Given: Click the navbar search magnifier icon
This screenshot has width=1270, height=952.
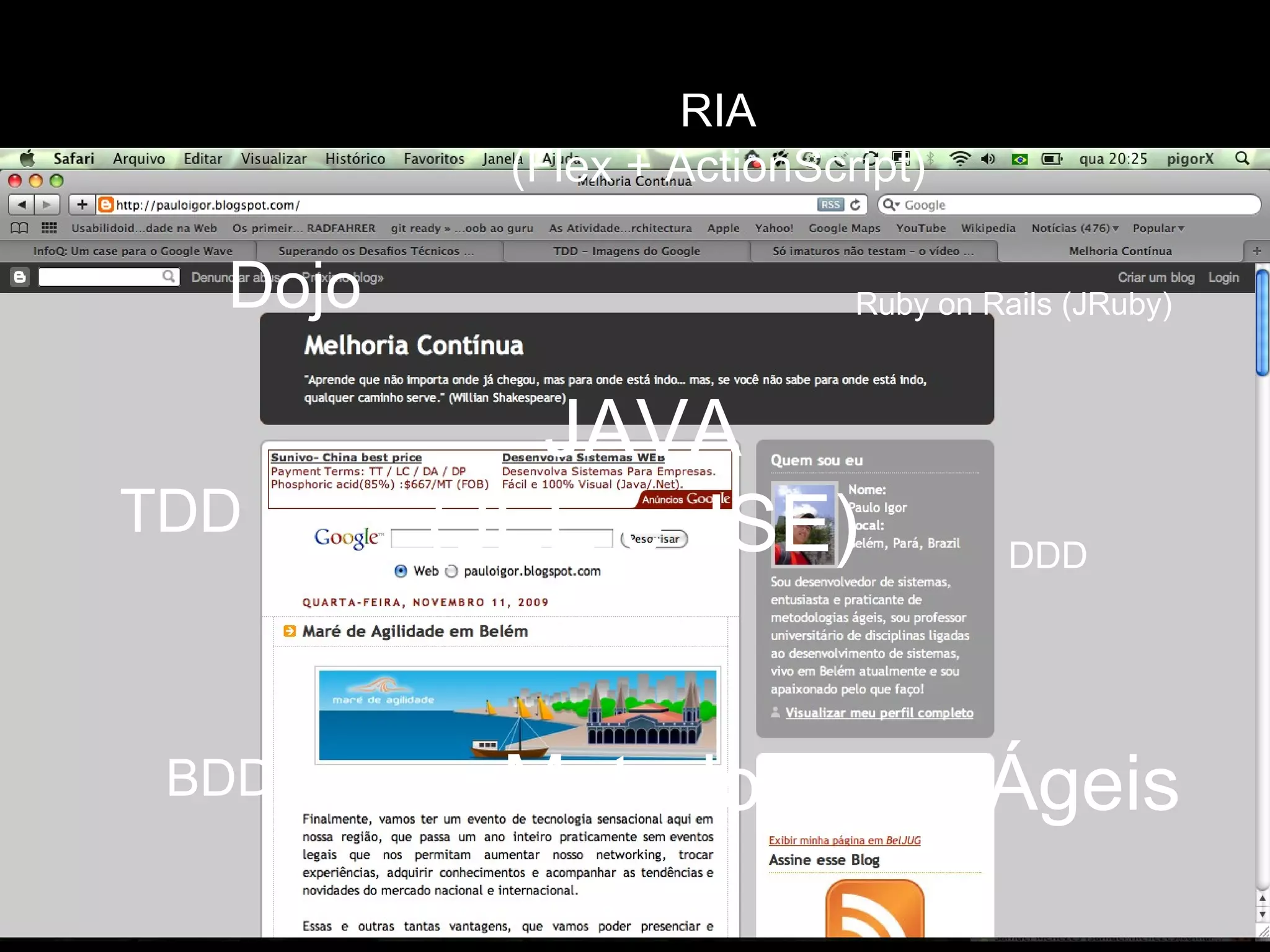Looking at the screenshot, I should tap(169, 276).
